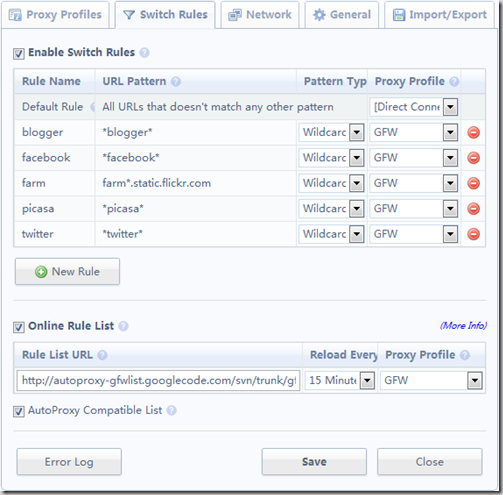Open the Import/Export tab
Viewport: 503px width, 495px height.
tap(439, 15)
